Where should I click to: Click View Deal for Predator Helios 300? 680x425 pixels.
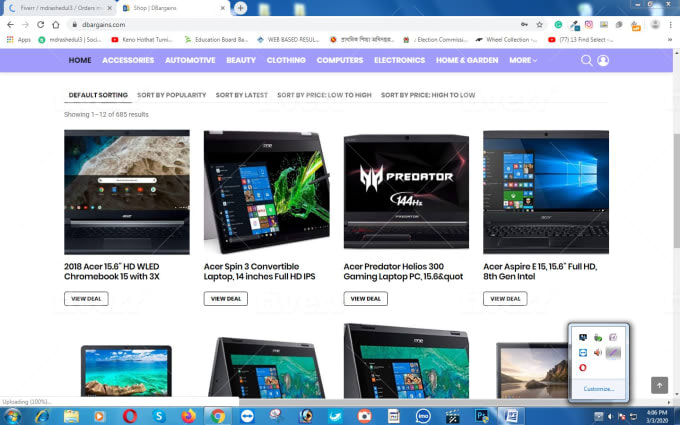[366, 298]
